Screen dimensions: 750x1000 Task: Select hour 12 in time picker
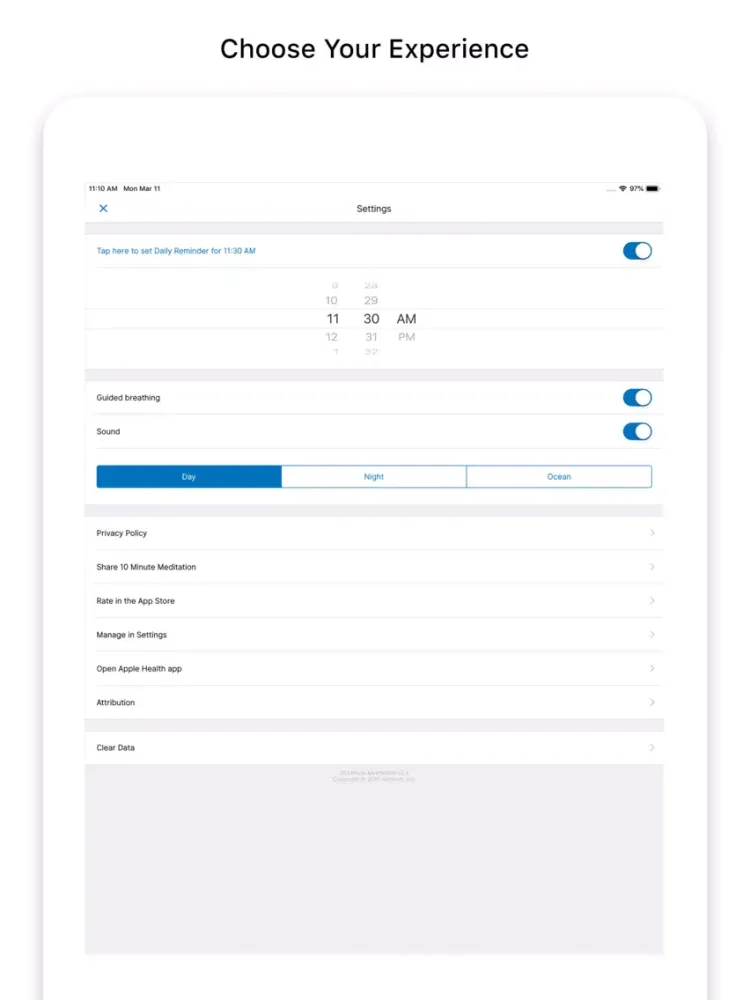332,337
